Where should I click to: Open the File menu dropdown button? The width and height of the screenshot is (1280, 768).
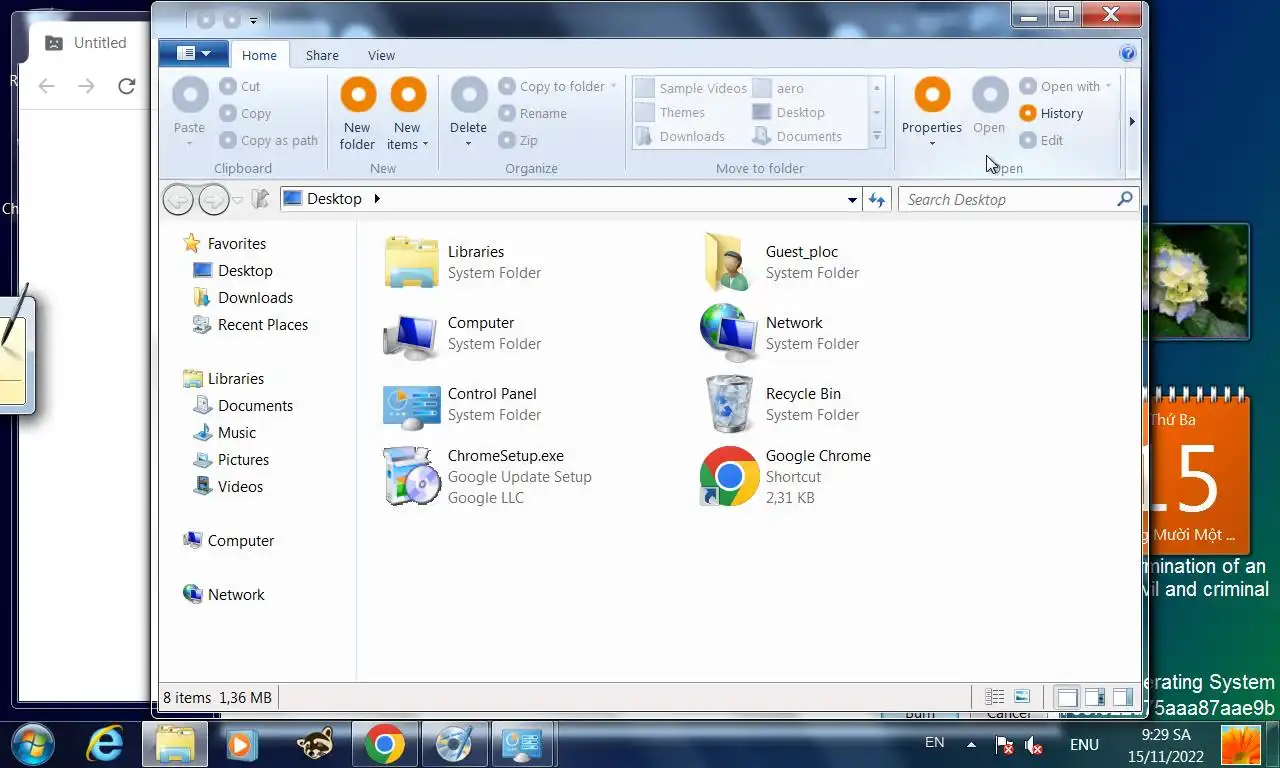[x=193, y=53]
